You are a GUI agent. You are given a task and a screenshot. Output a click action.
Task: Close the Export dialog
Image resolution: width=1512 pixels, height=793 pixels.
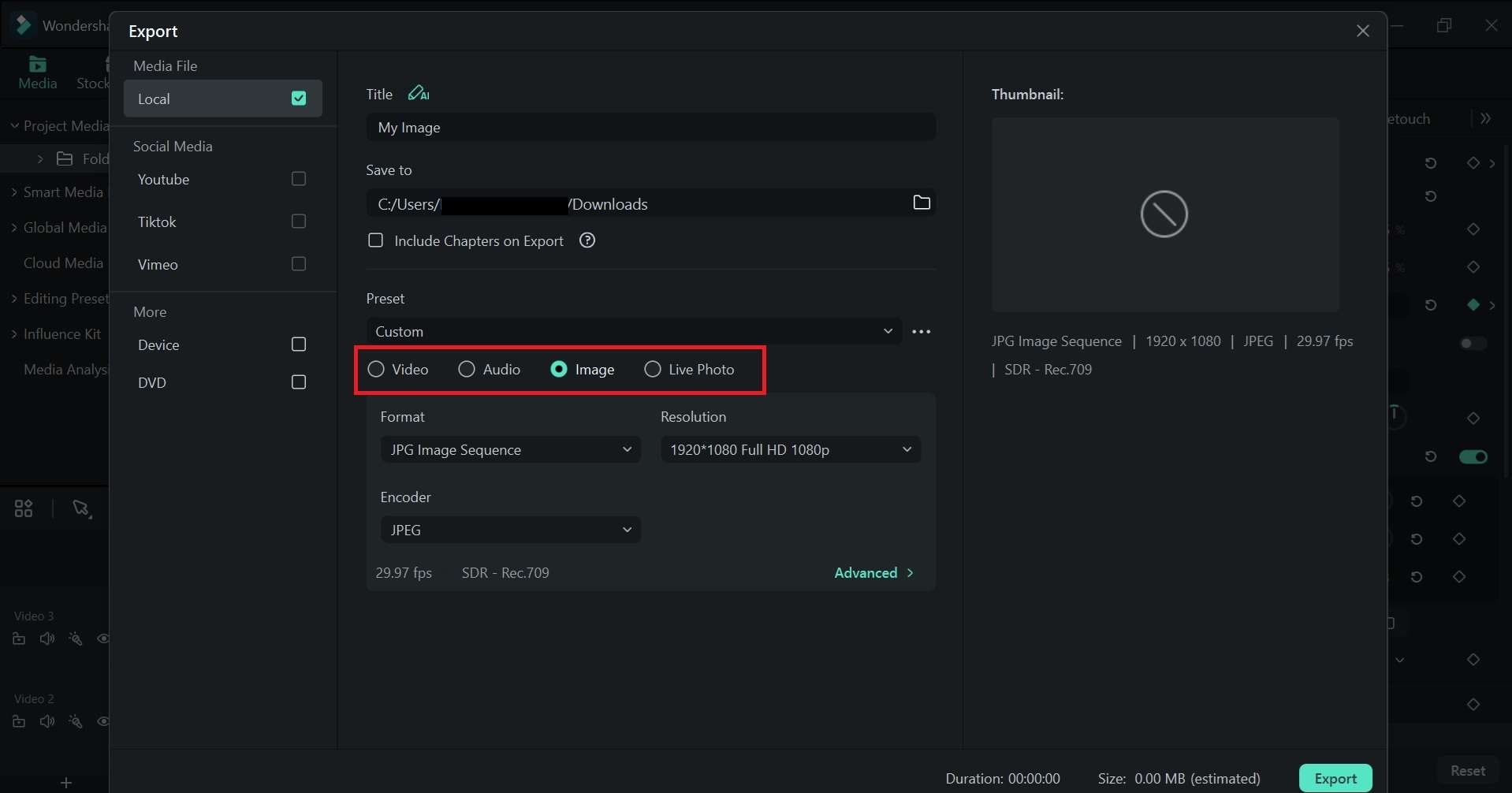click(1362, 31)
